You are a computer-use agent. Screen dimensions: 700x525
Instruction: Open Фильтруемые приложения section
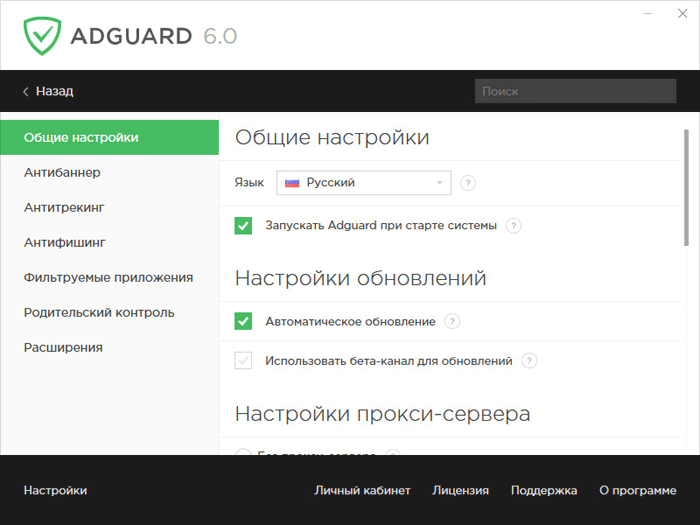(x=108, y=278)
